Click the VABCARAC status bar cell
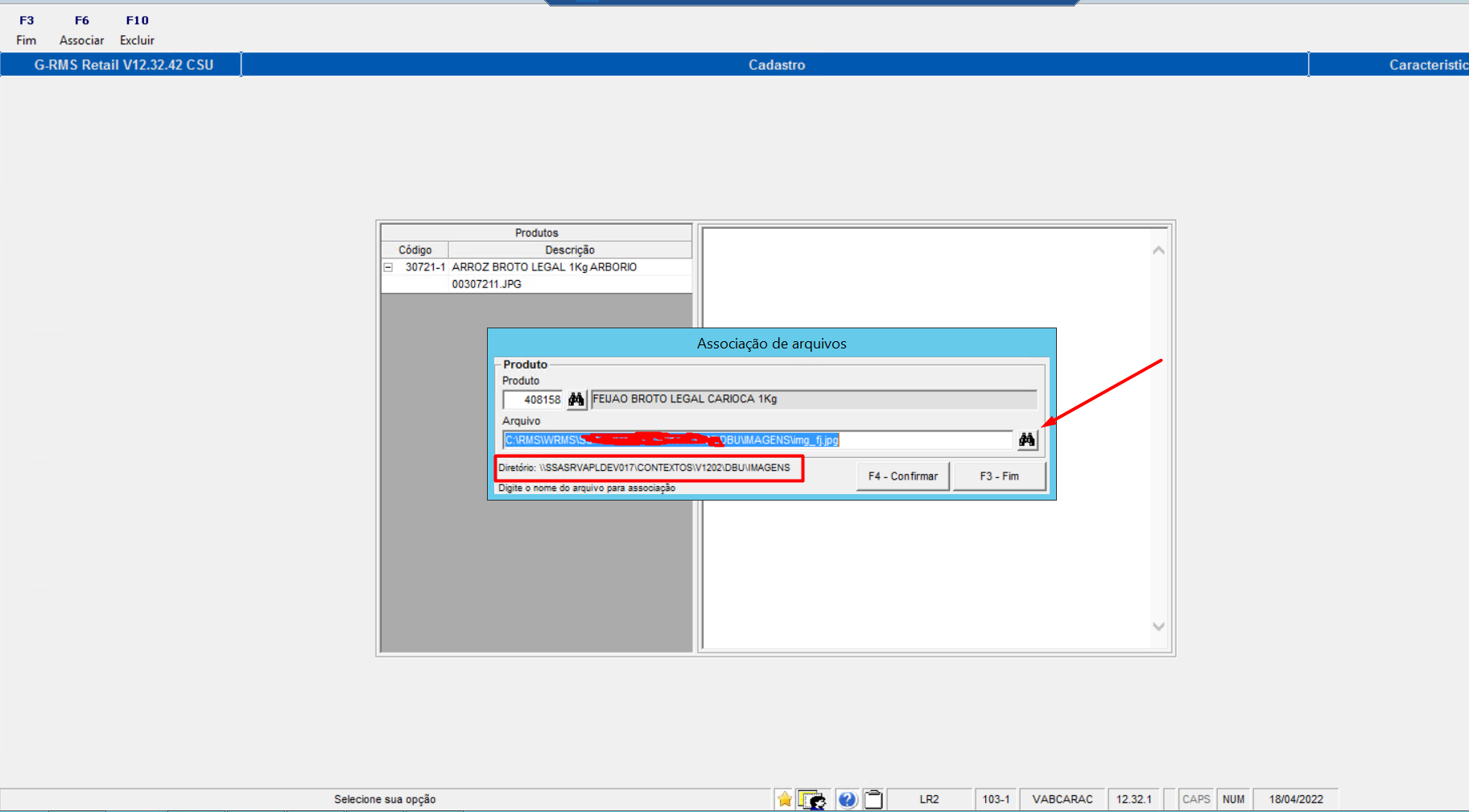This screenshot has width=1469, height=812. [1063, 799]
